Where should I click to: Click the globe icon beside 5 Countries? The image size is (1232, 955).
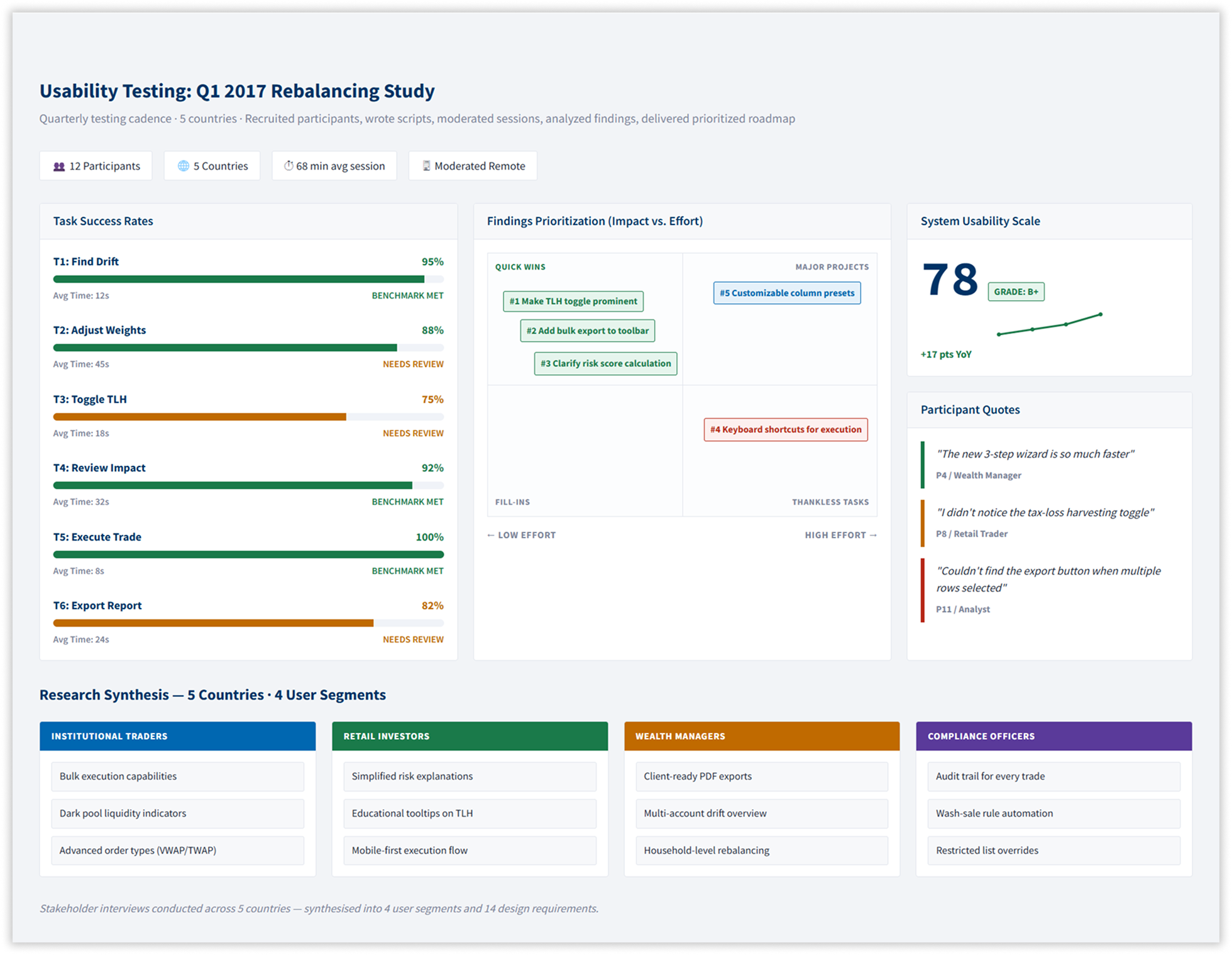(183, 166)
